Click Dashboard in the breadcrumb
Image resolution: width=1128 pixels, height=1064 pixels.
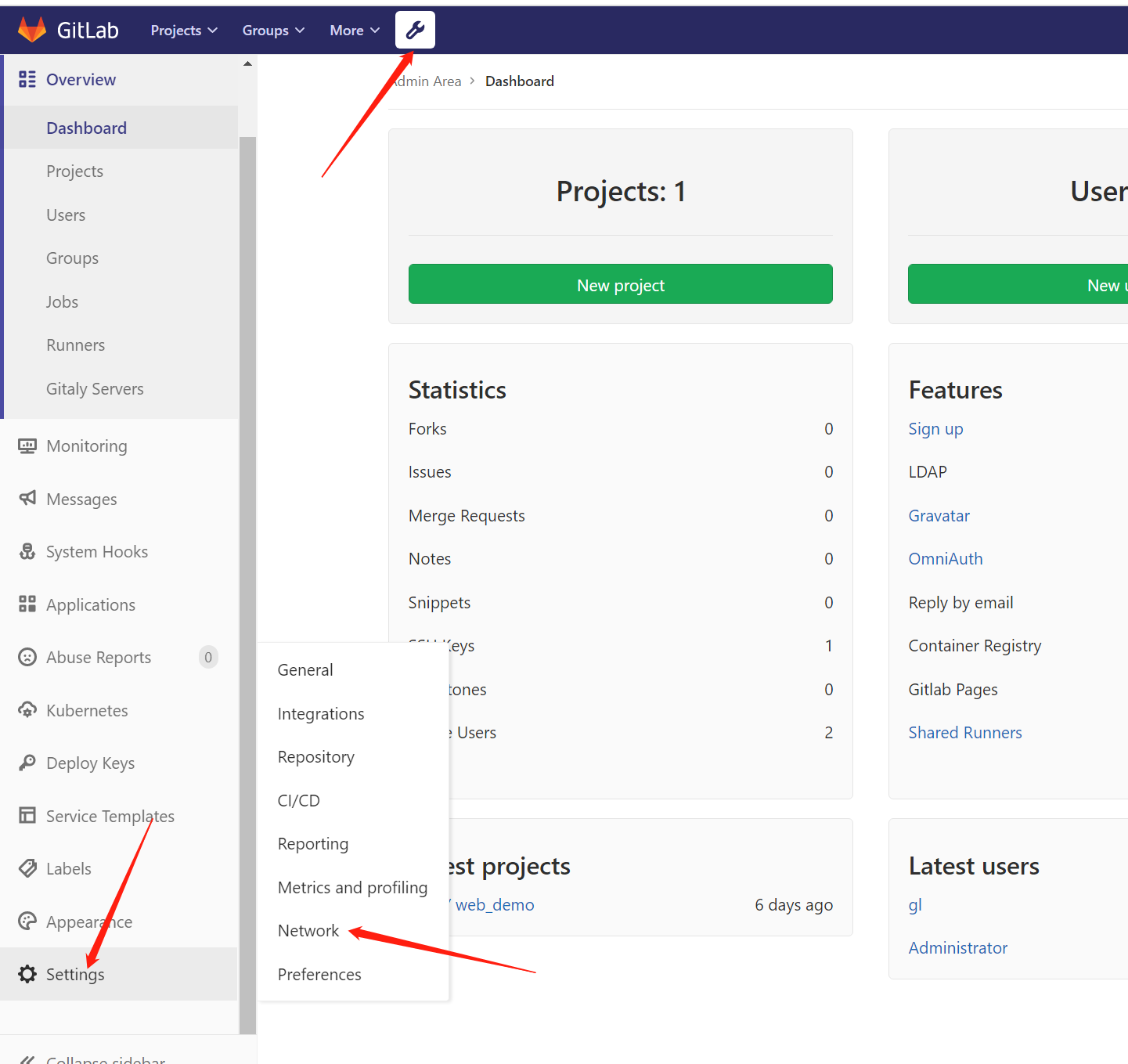[x=519, y=81]
